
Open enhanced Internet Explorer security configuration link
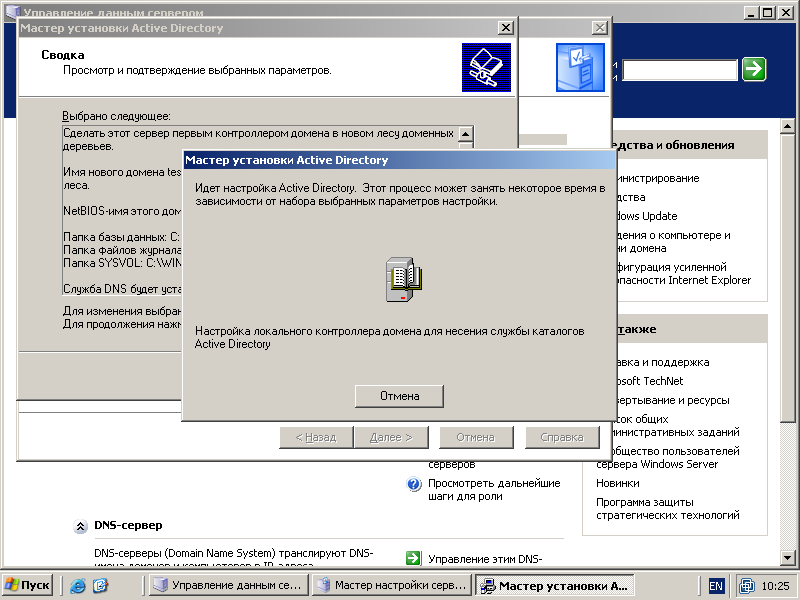(x=683, y=273)
